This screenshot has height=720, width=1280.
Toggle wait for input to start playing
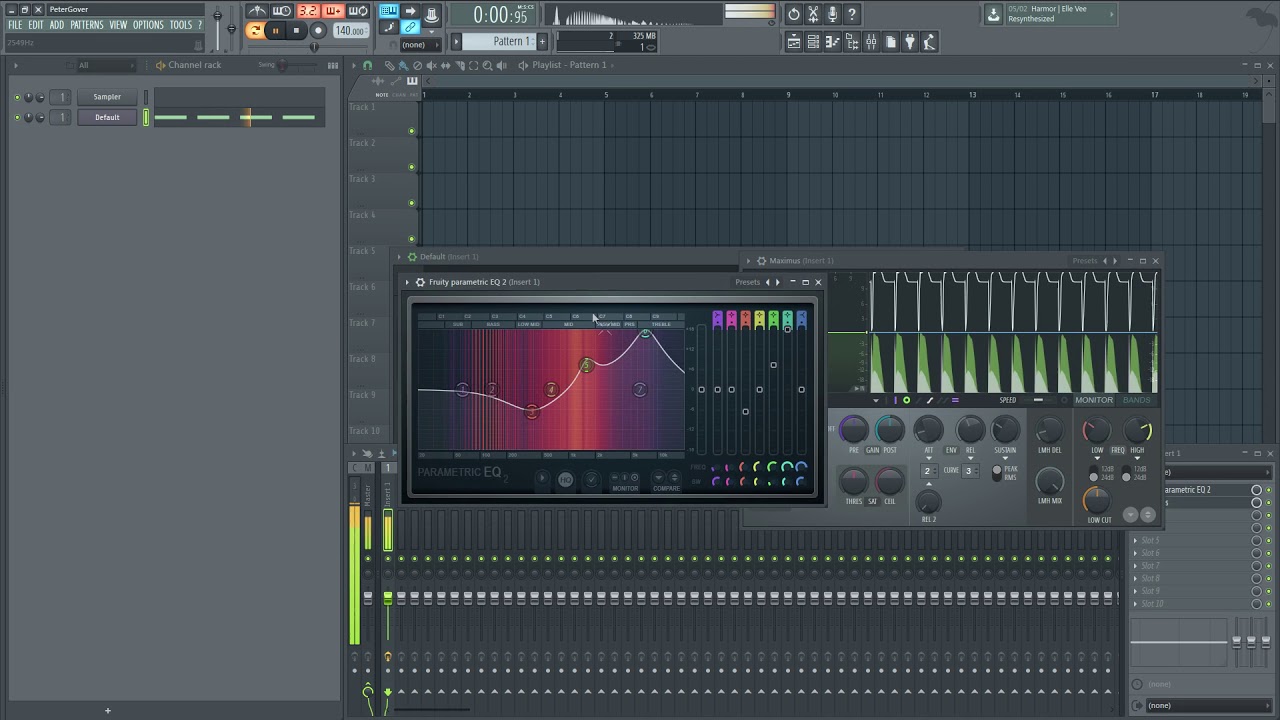point(282,11)
